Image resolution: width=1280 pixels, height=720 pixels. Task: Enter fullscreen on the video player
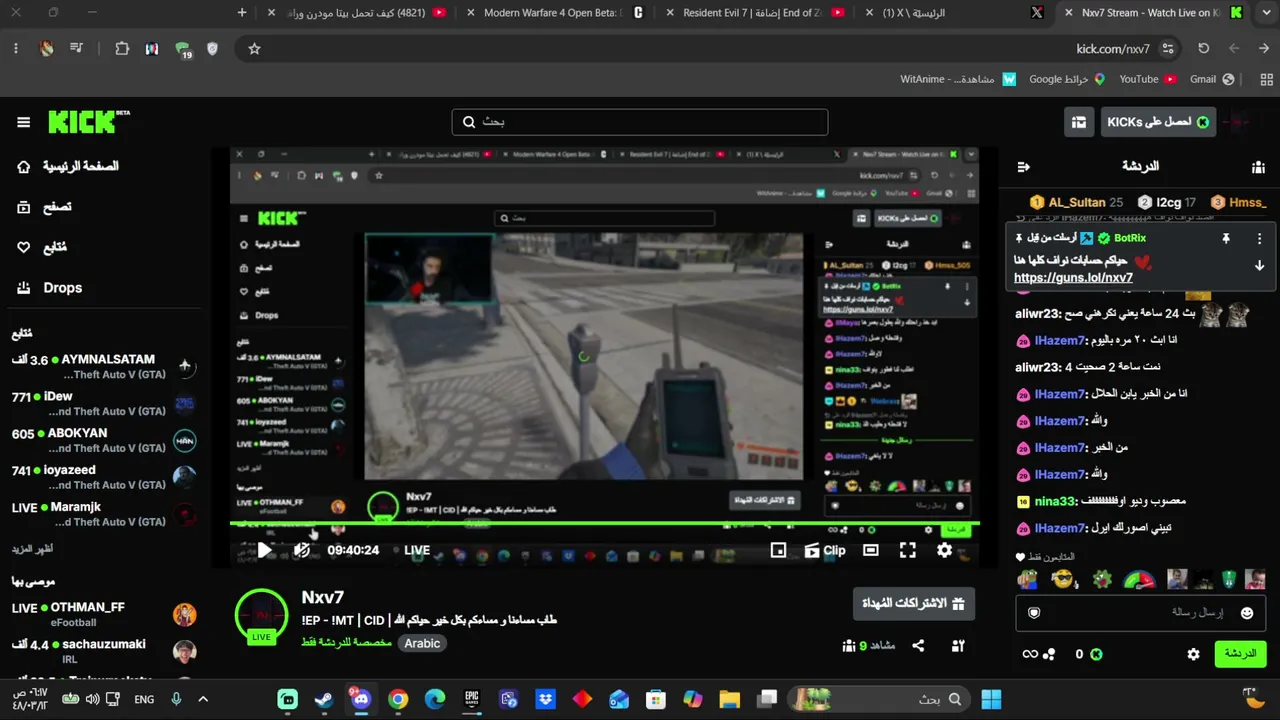(x=907, y=550)
